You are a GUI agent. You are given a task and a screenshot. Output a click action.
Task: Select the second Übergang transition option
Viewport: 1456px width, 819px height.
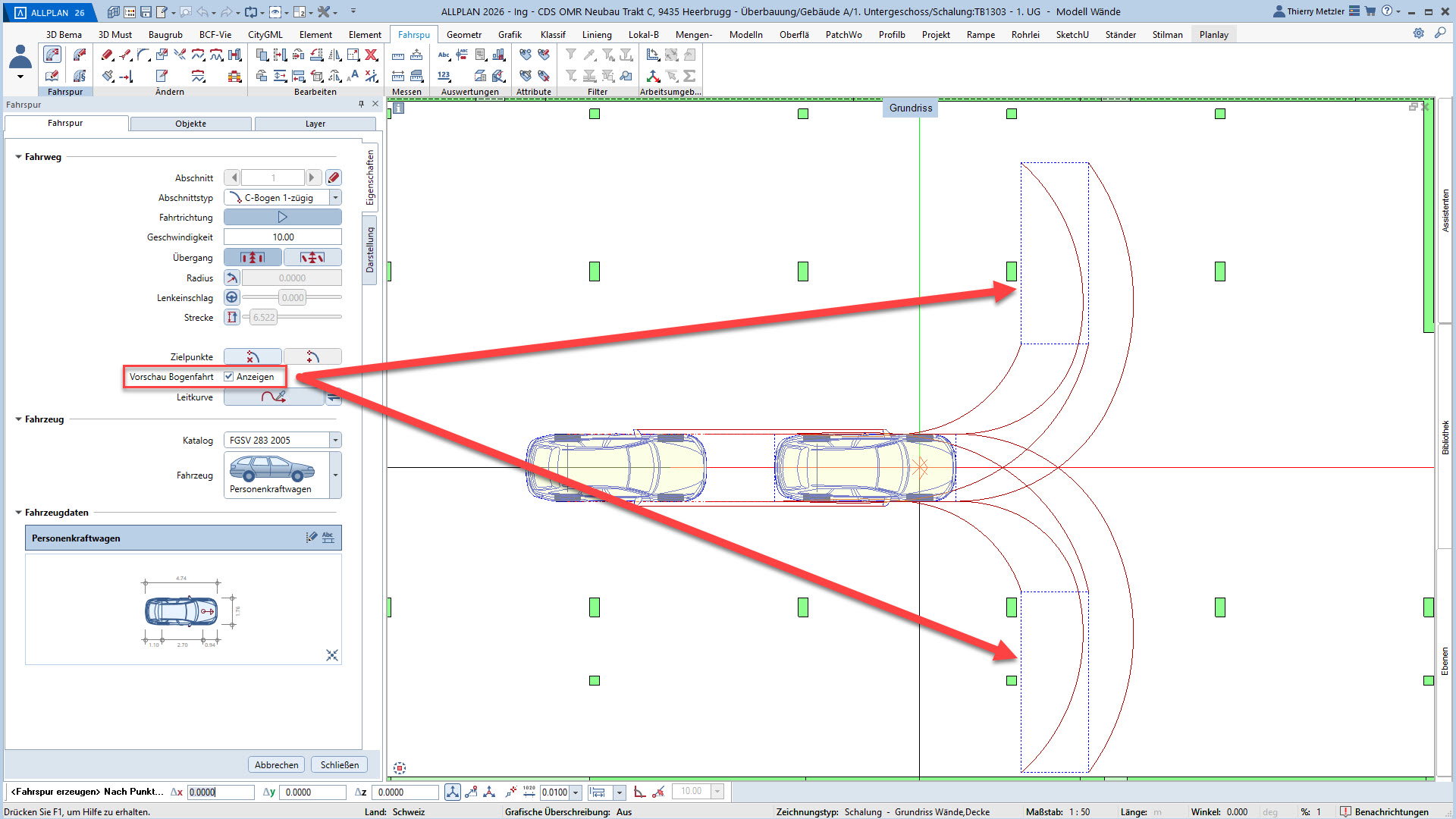pos(312,258)
